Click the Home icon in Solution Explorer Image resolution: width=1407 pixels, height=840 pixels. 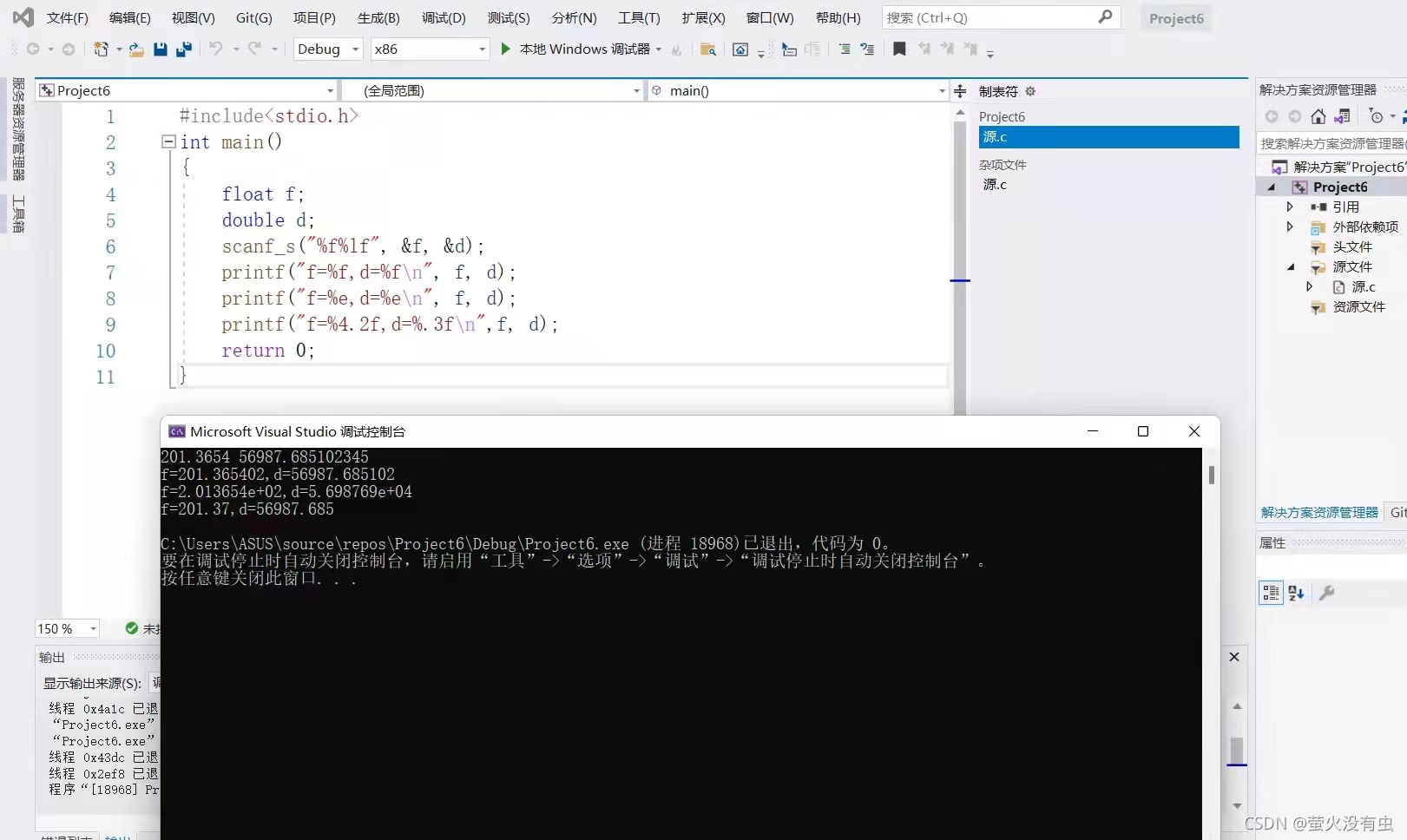tap(1318, 116)
